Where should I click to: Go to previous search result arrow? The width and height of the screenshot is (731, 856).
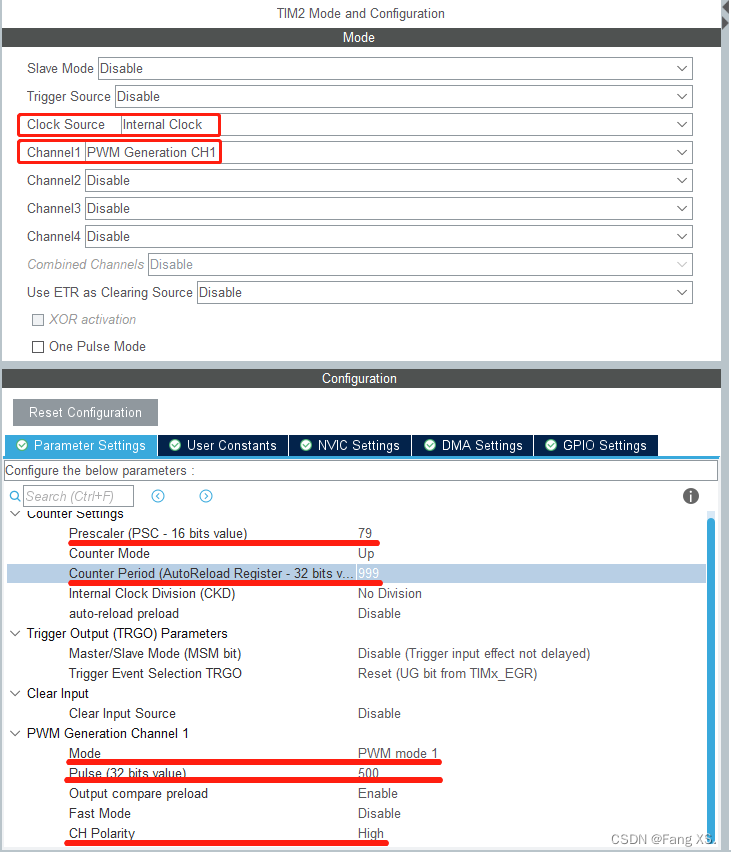[x=158, y=496]
